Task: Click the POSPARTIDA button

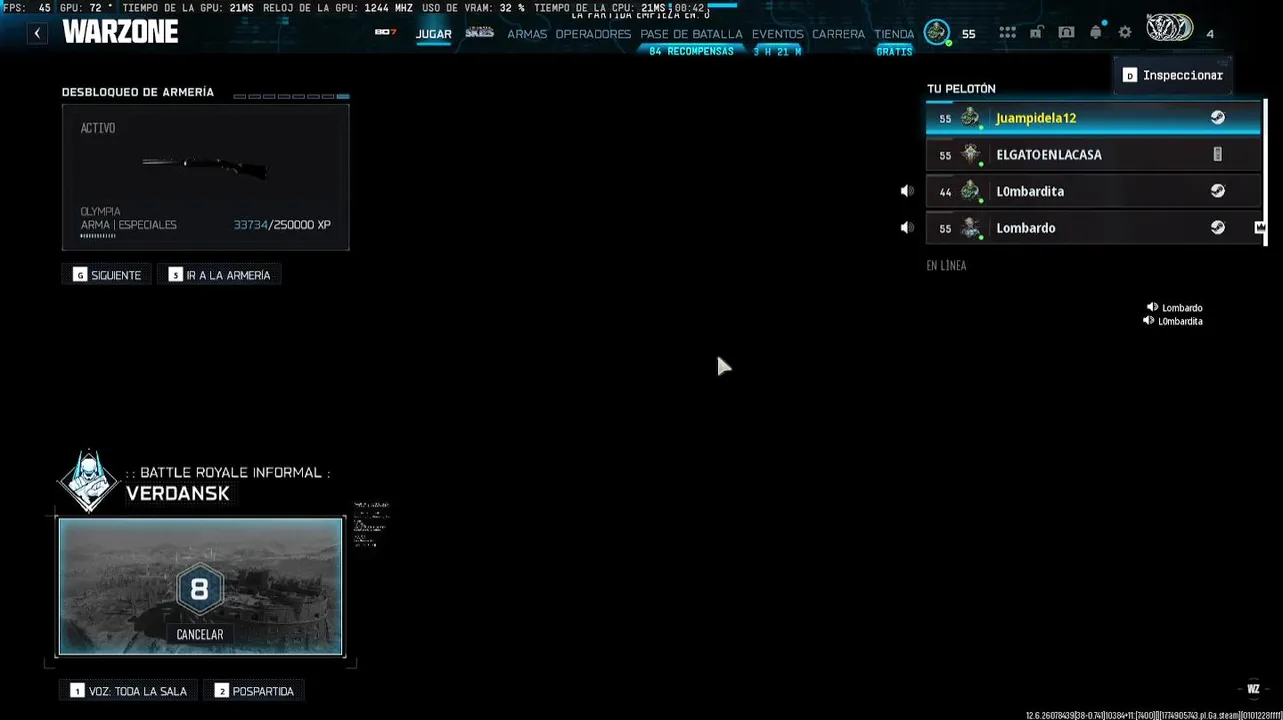Action: click(x=254, y=691)
